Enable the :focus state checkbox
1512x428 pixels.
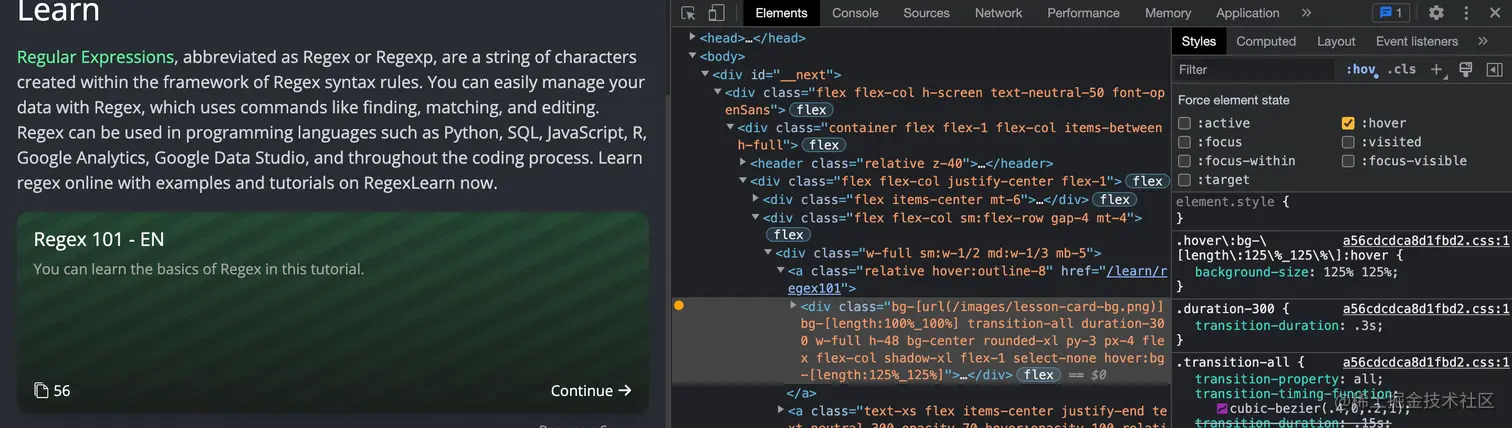click(x=1184, y=142)
